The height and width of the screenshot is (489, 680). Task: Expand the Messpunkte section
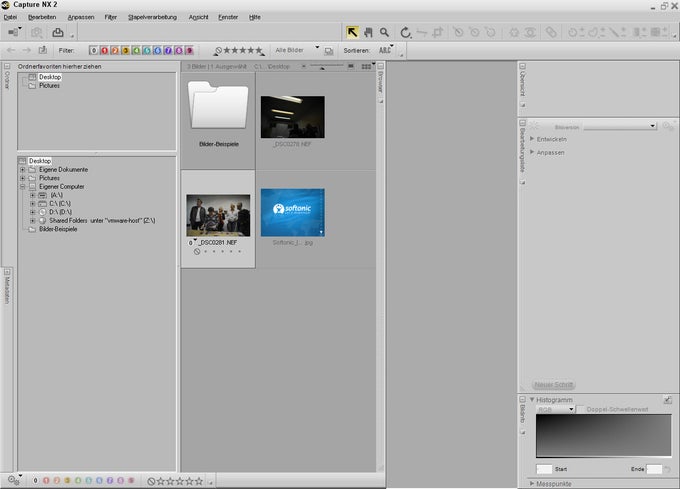tap(532, 483)
